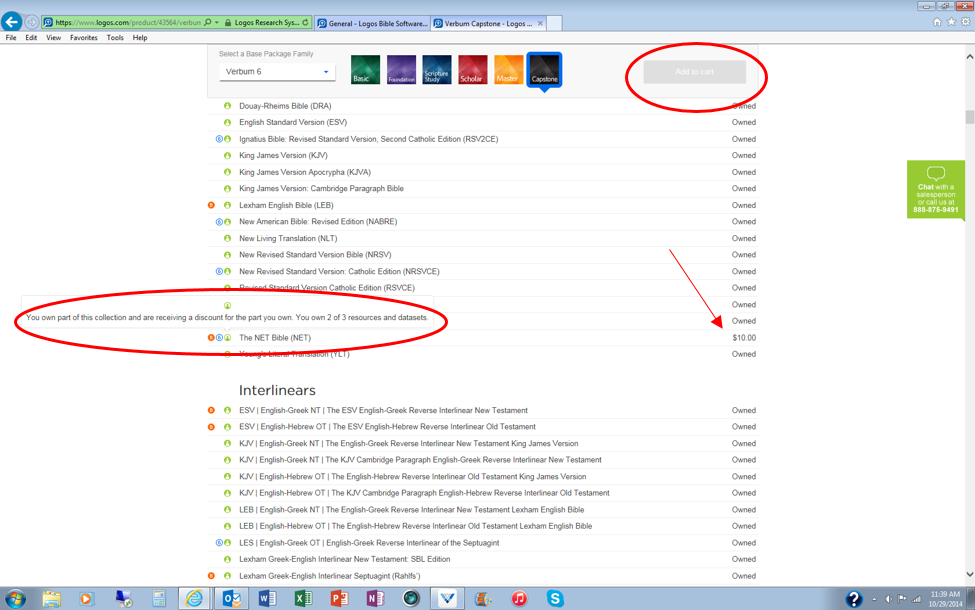The width and height of the screenshot is (975, 610).
Task: Select the Master package tile
Action: (x=509, y=69)
